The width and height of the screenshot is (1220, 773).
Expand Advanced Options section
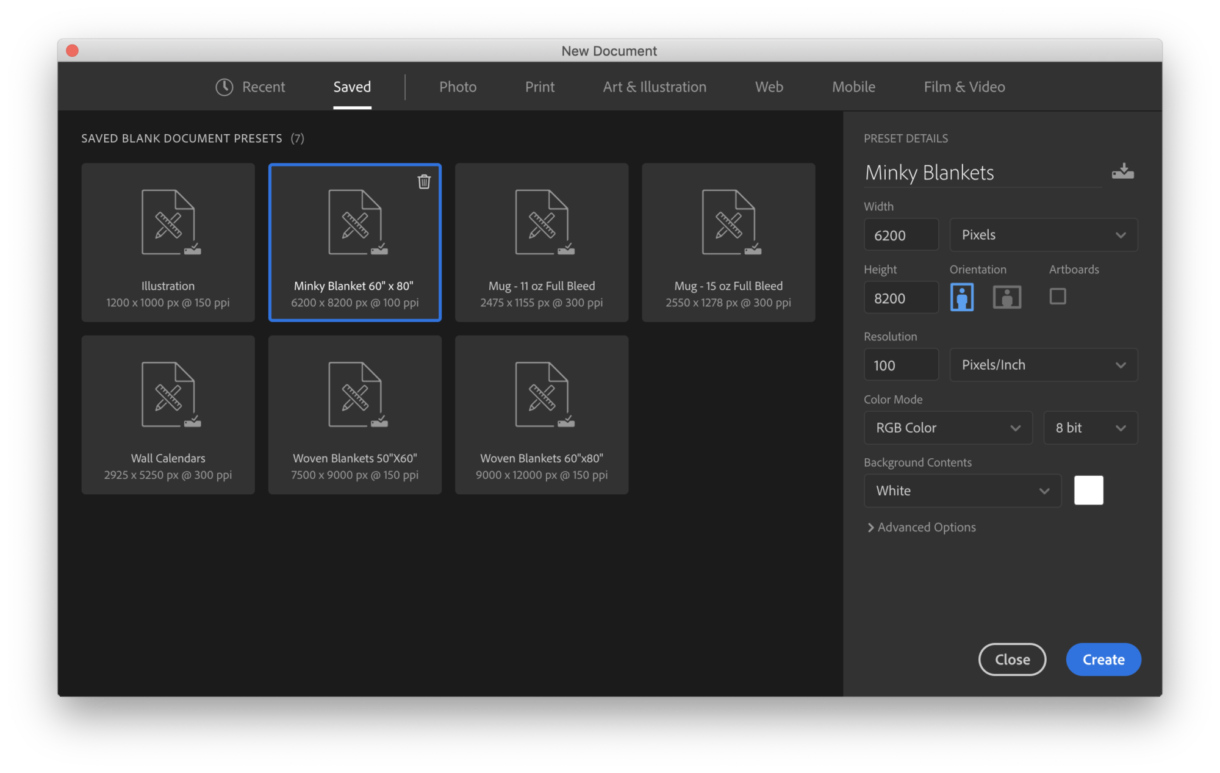click(x=921, y=527)
